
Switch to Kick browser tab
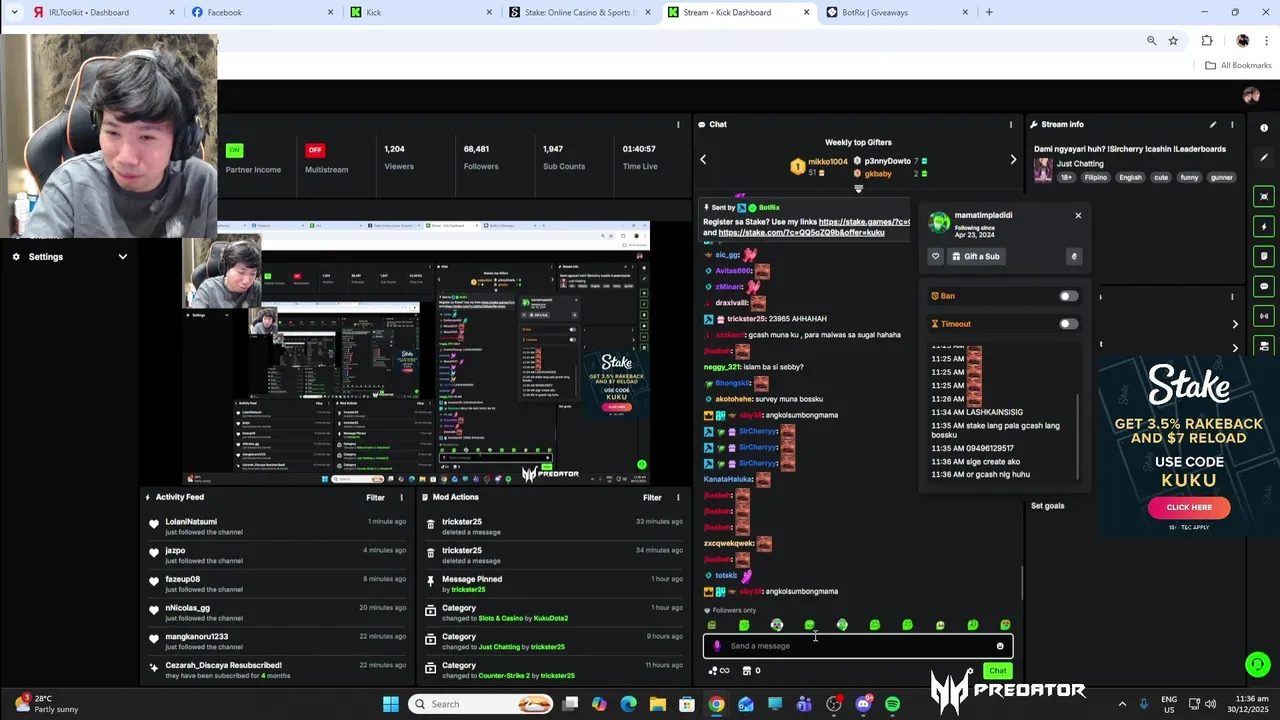coord(420,13)
